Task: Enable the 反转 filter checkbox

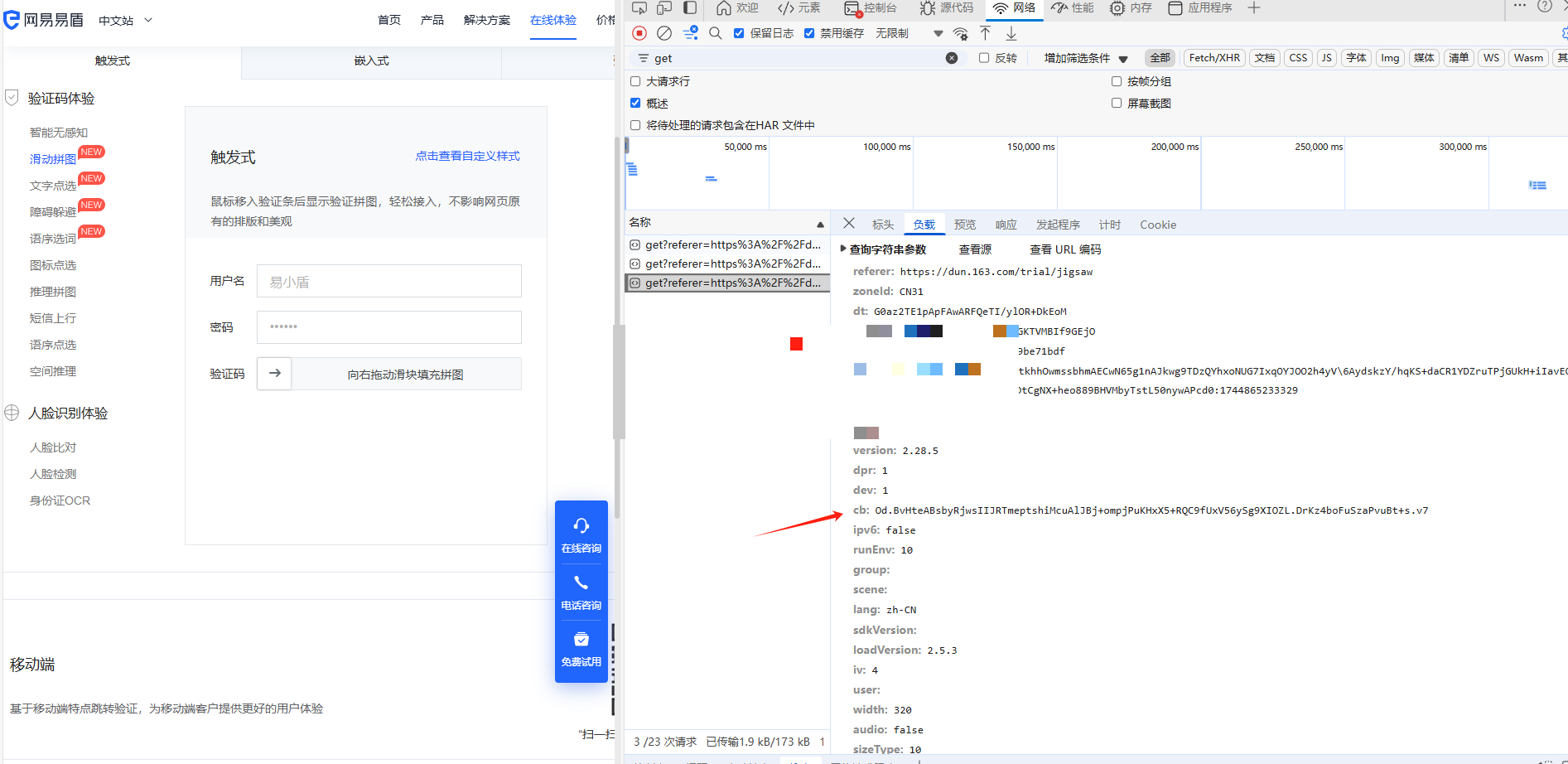Action: click(984, 58)
